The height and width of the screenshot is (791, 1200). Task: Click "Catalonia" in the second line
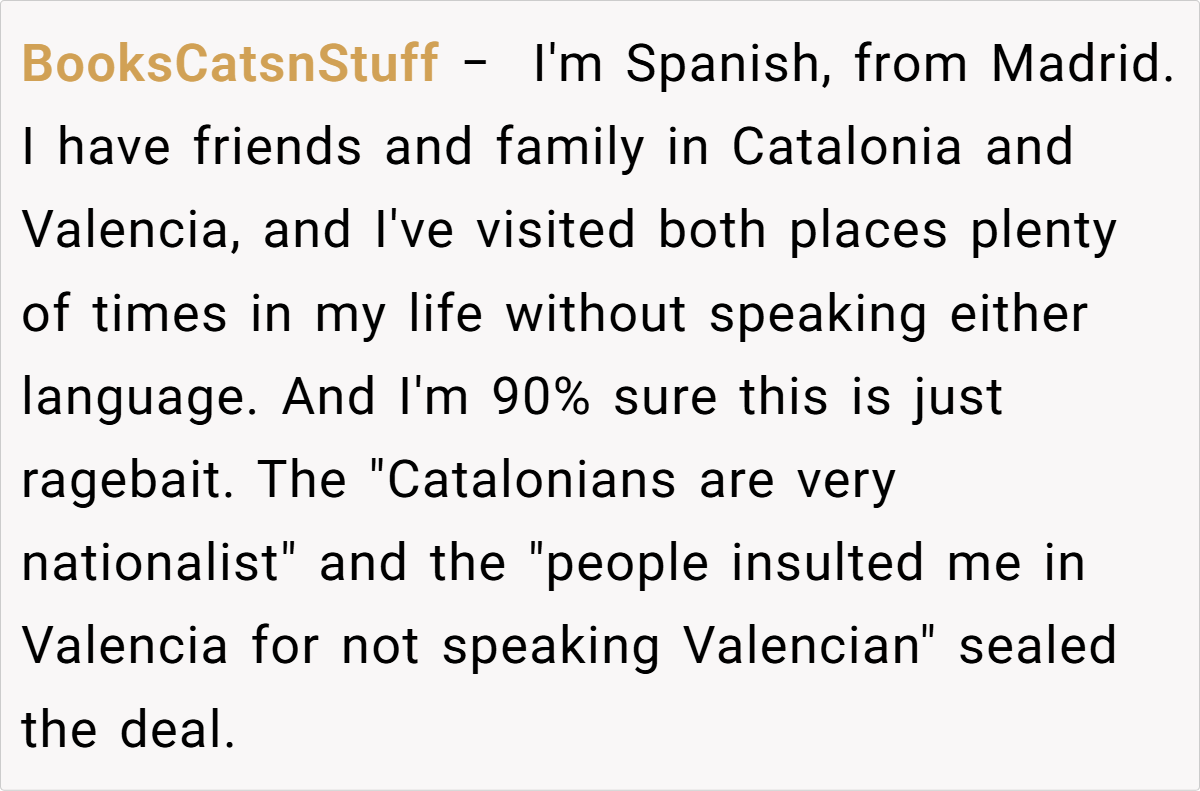click(847, 148)
